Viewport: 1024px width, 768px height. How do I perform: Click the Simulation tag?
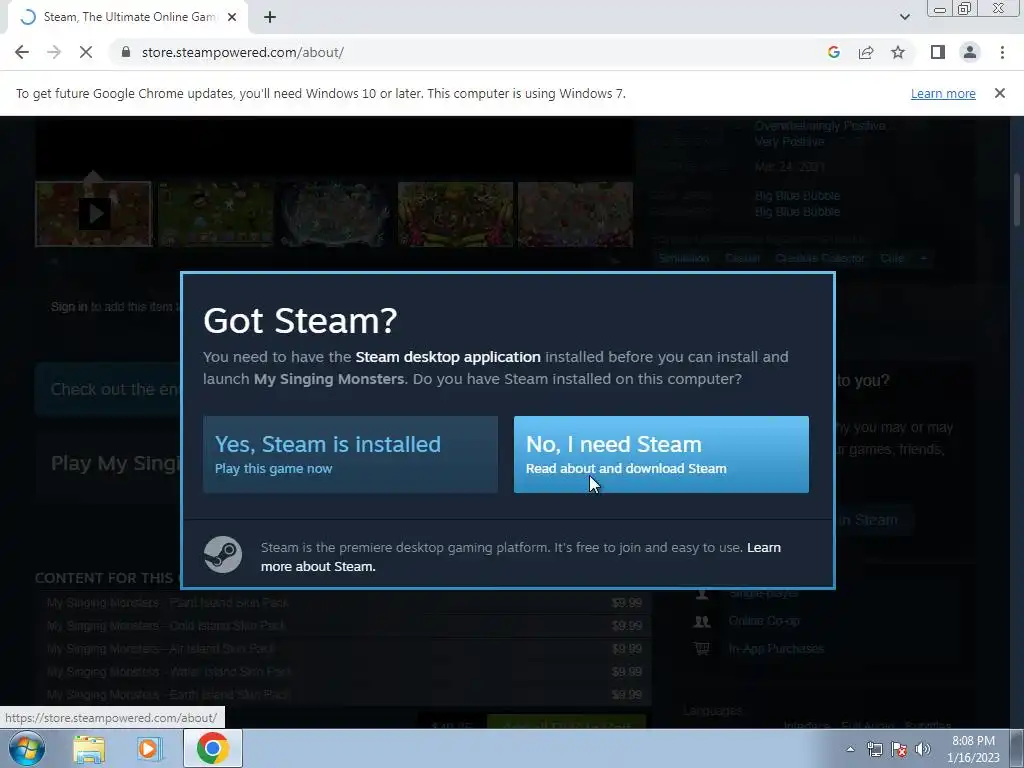tap(684, 258)
